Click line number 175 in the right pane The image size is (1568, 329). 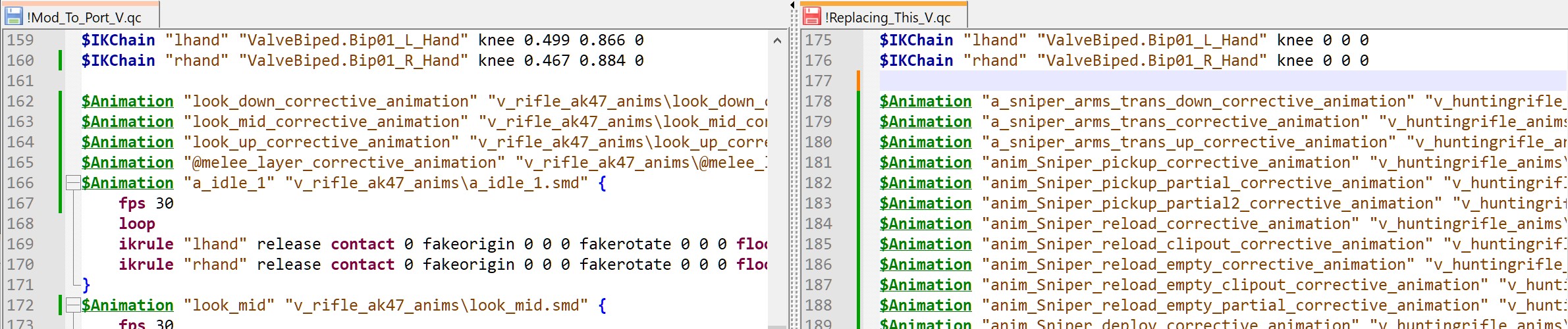pyautogui.click(x=819, y=40)
